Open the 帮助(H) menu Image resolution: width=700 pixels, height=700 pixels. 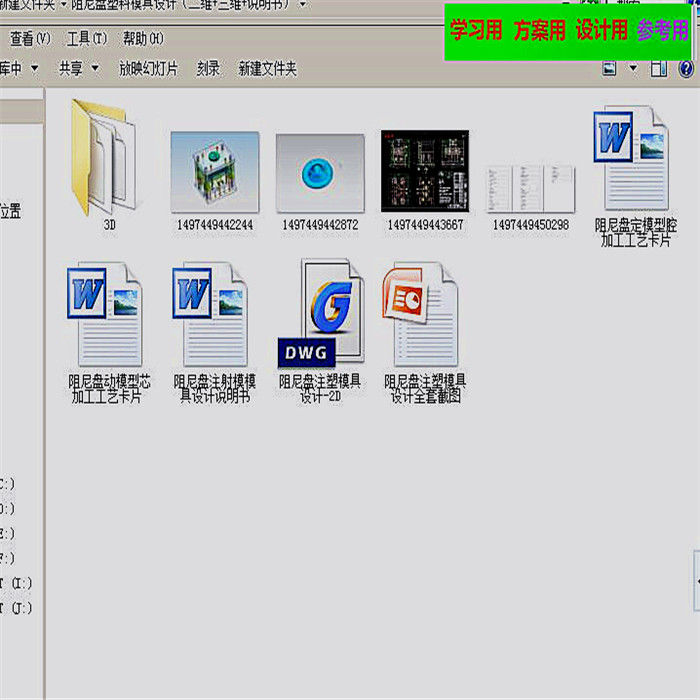[x=143, y=39]
